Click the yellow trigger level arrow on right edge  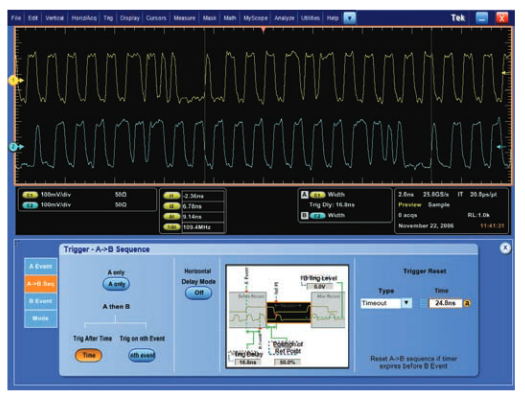[505, 73]
